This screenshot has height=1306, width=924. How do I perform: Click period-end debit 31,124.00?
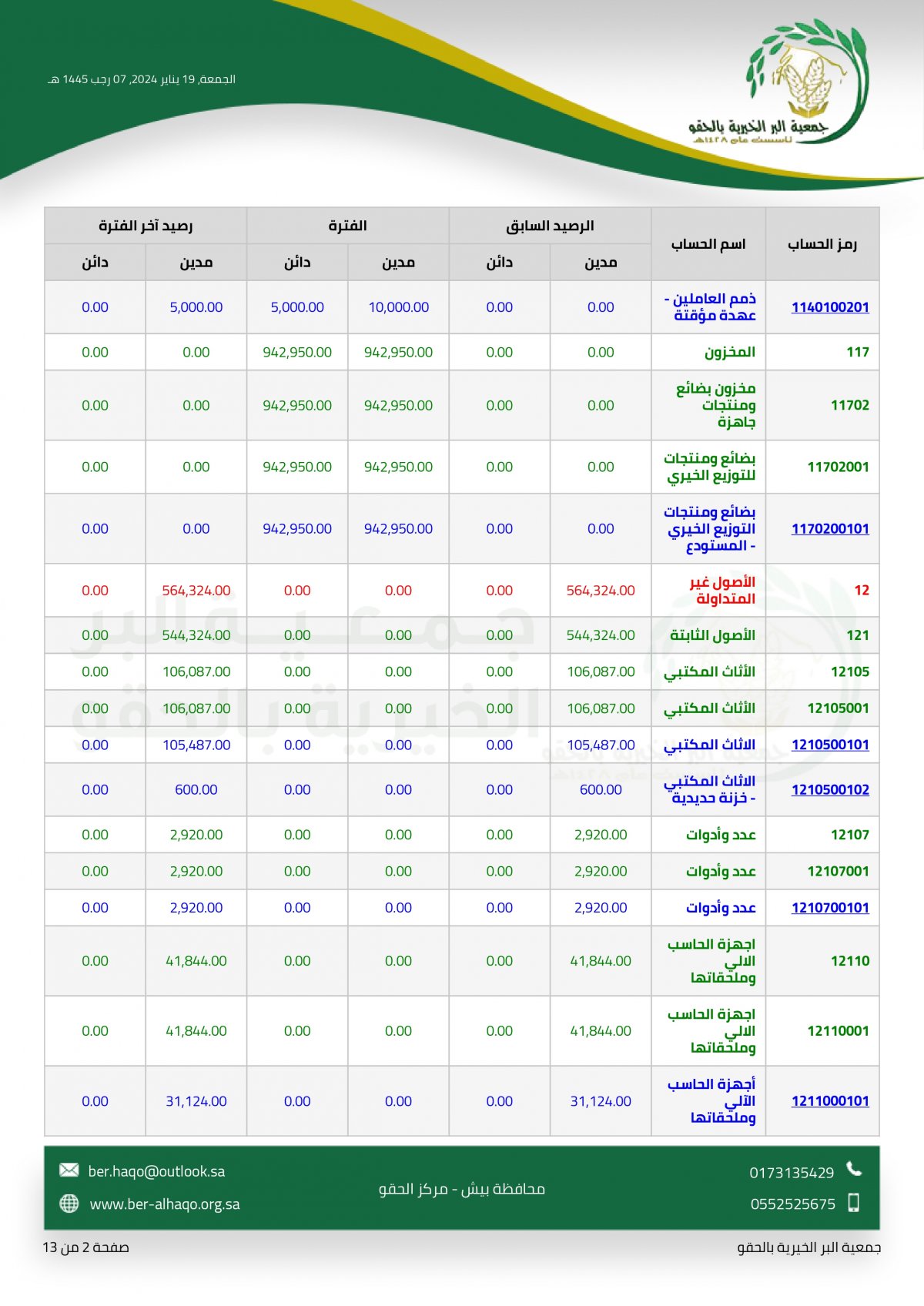196,1101
